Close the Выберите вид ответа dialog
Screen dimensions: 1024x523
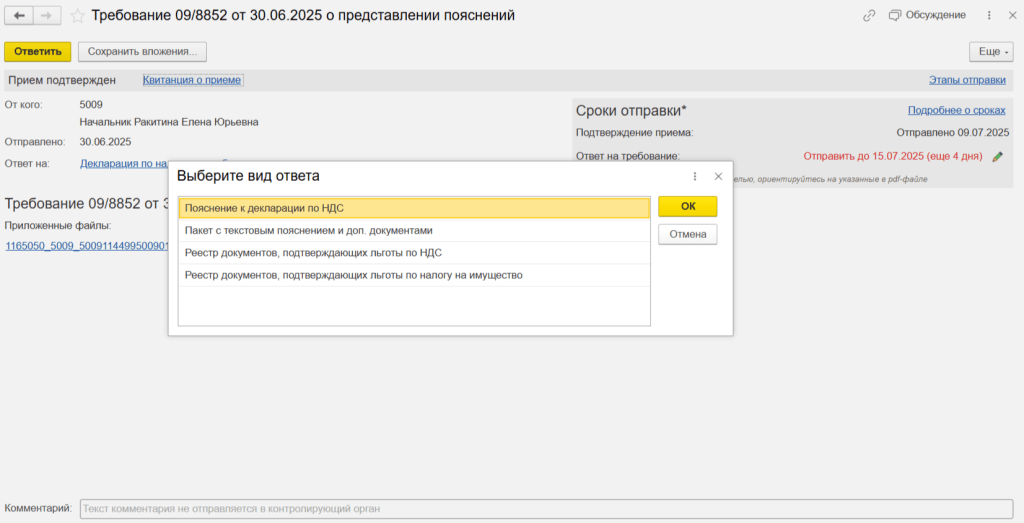(x=718, y=176)
